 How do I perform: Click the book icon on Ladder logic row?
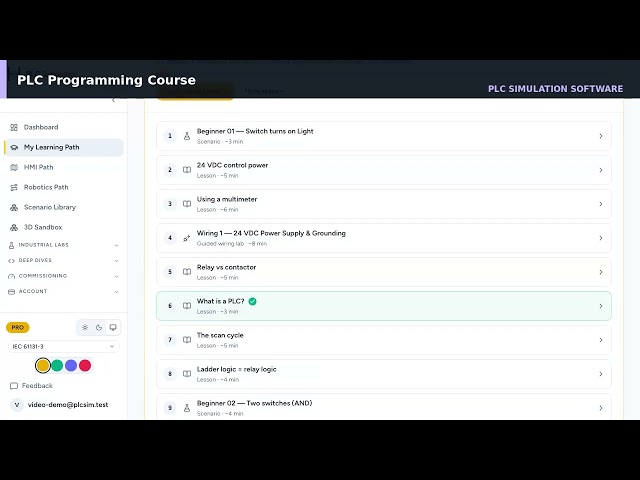click(x=187, y=373)
